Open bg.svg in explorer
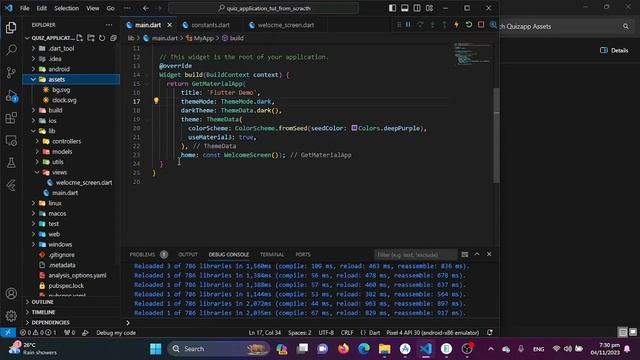This screenshot has width=640, height=360. coord(61,90)
